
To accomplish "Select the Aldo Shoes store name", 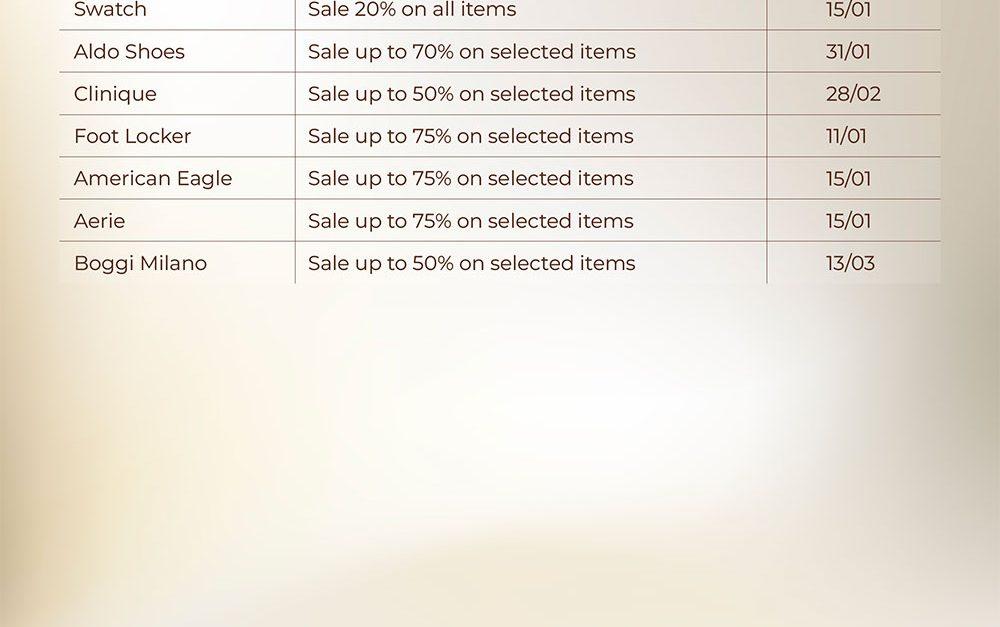I will tap(129, 52).
